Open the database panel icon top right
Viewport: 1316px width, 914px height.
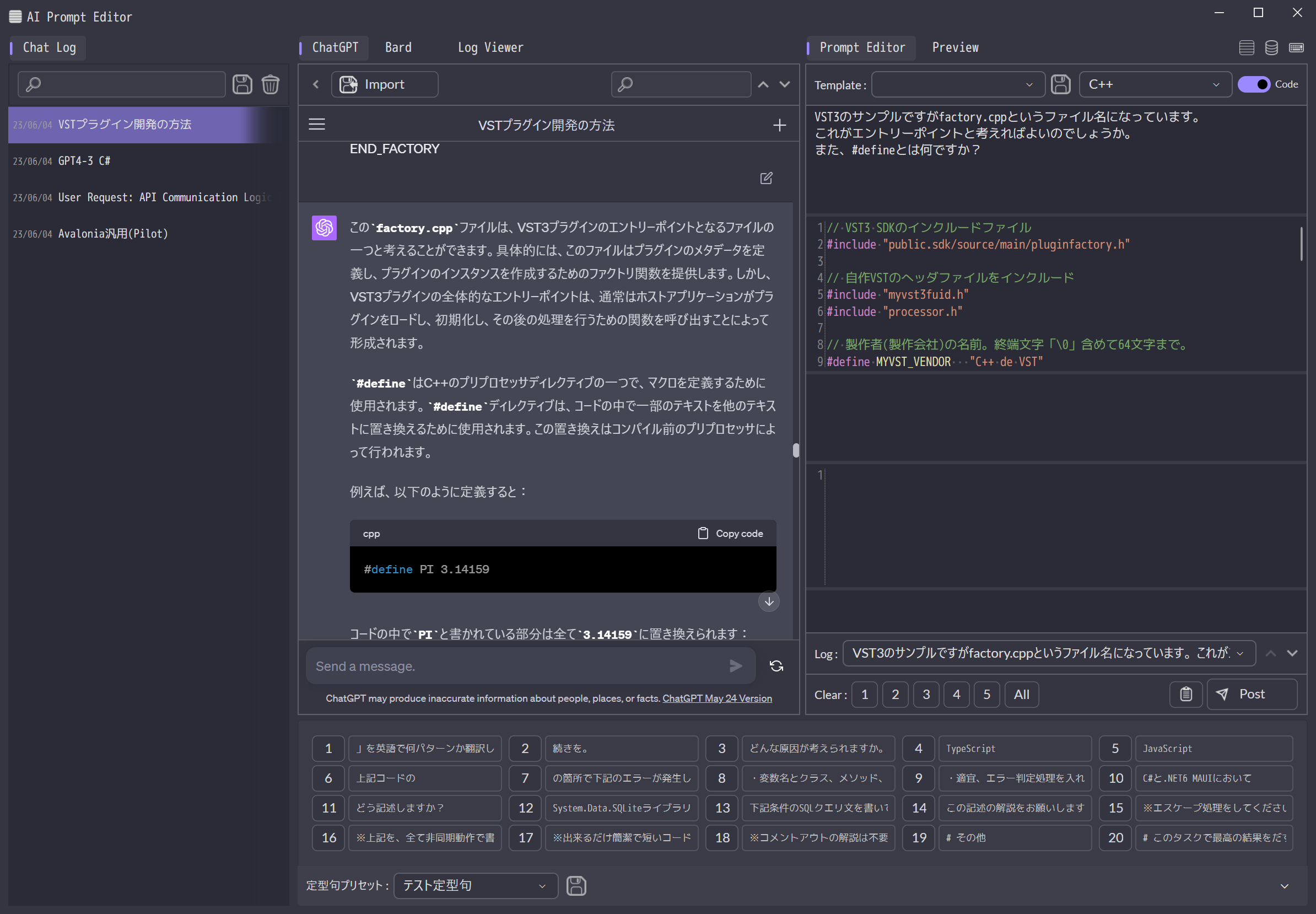click(x=1271, y=48)
